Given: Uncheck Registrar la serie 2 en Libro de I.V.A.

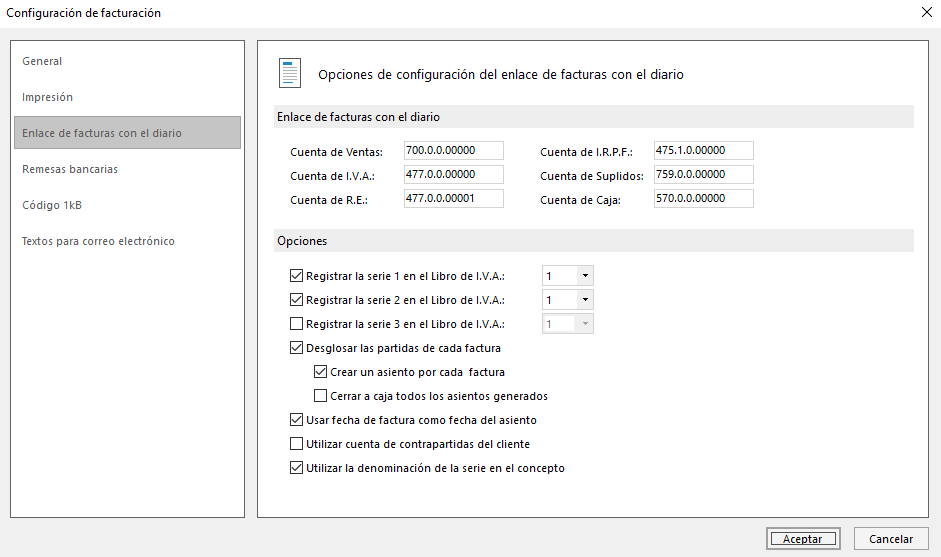Looking at the screenshot, I should pos(296,300).
